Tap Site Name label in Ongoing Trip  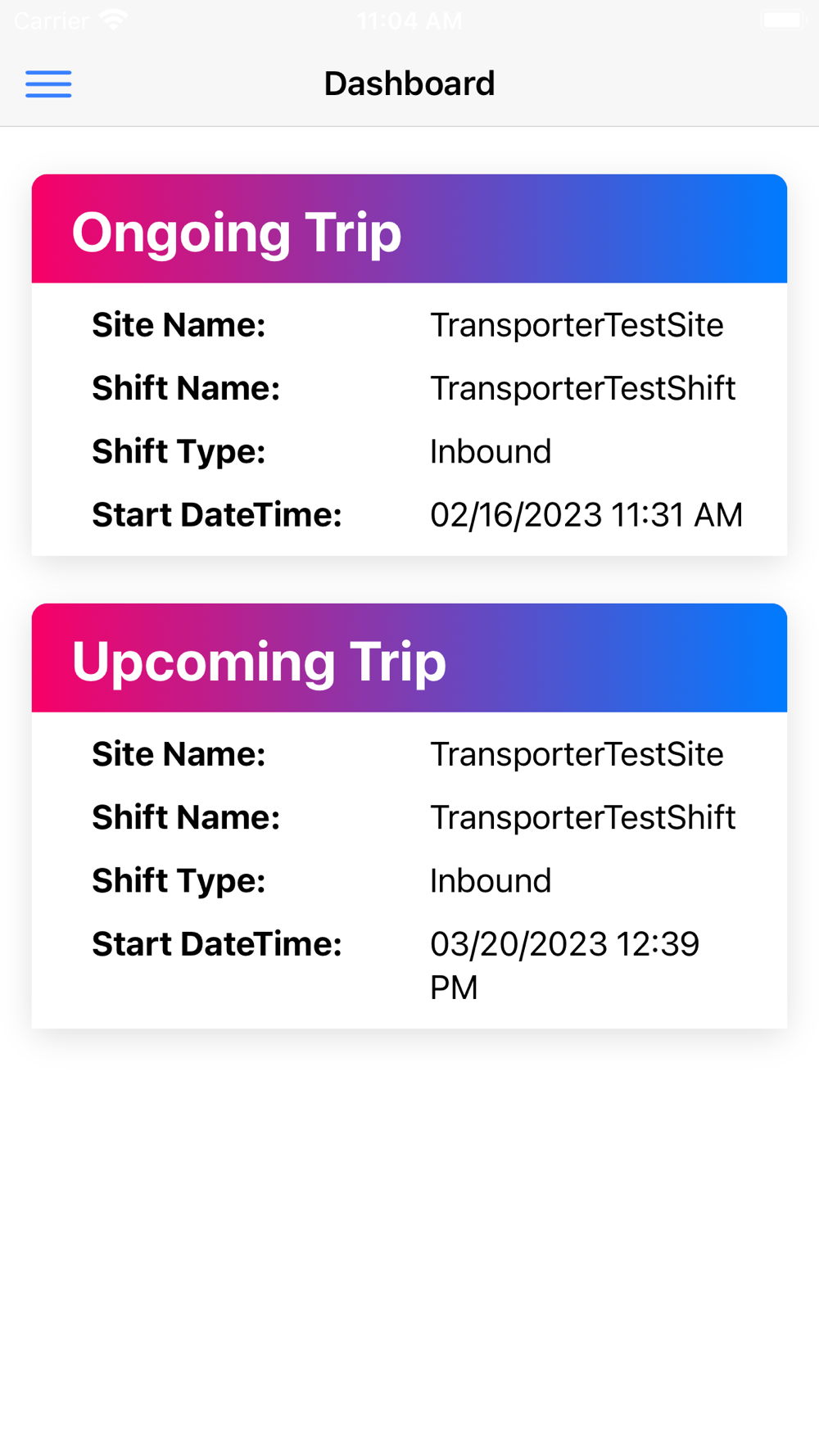tap(179, 325)
